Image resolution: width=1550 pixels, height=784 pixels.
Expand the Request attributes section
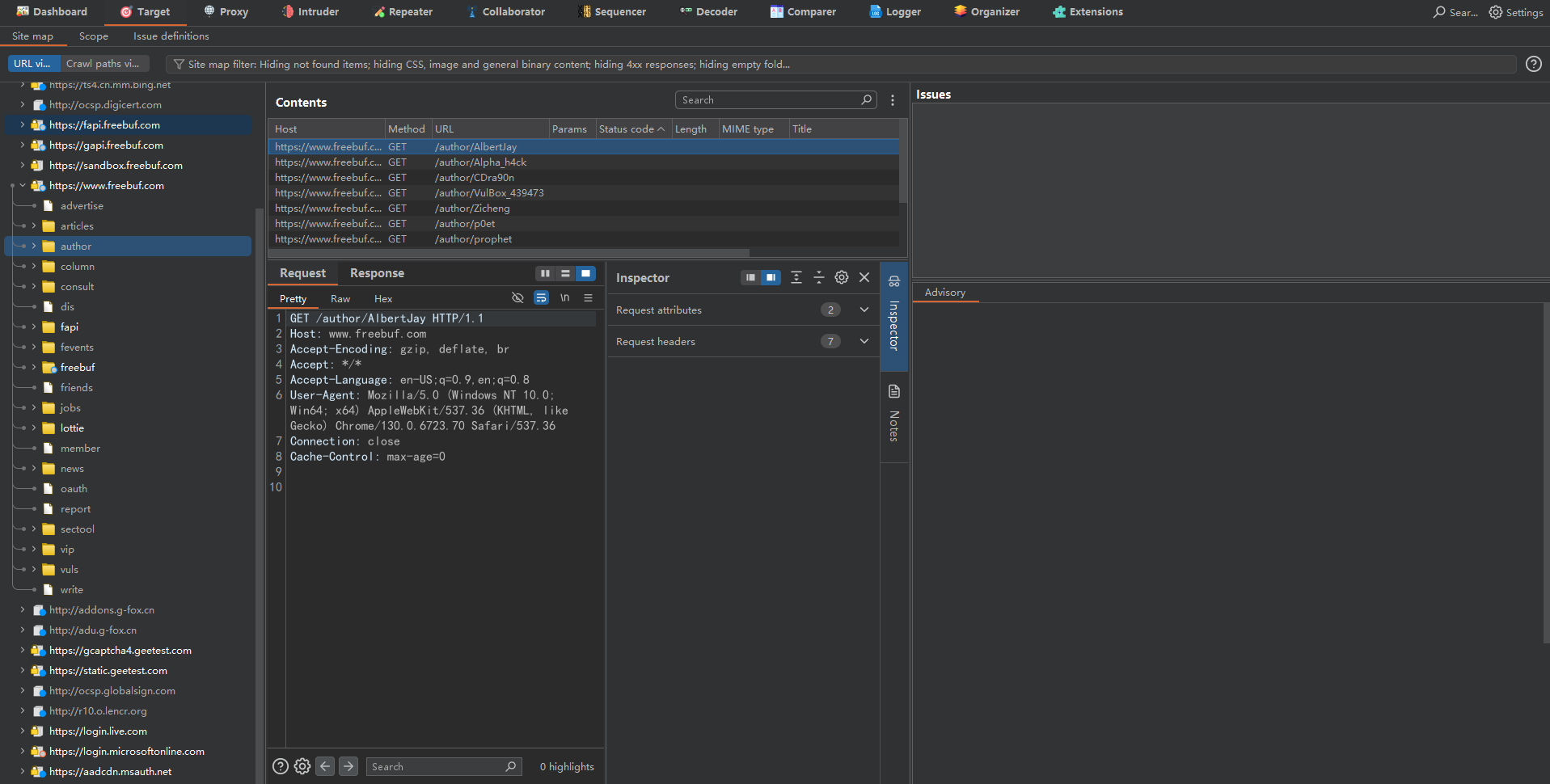[864, 310]
